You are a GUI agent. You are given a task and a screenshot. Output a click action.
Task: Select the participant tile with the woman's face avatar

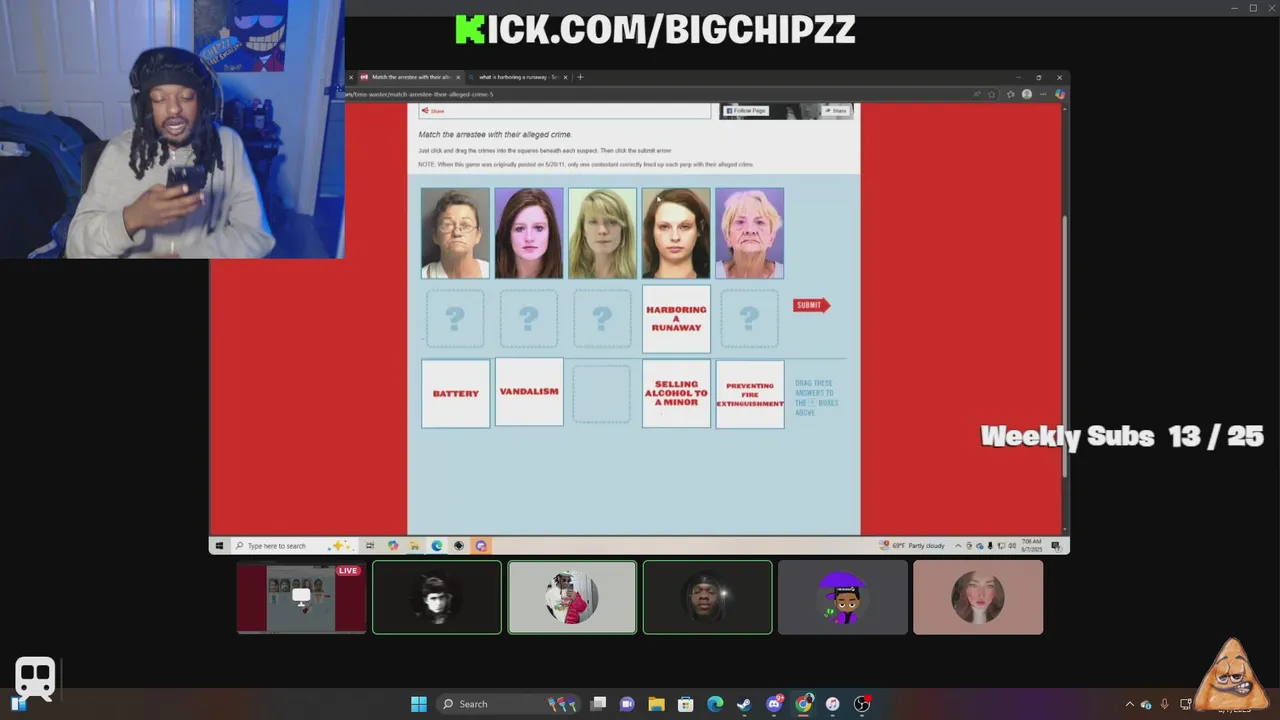click(x=978, y=598)
